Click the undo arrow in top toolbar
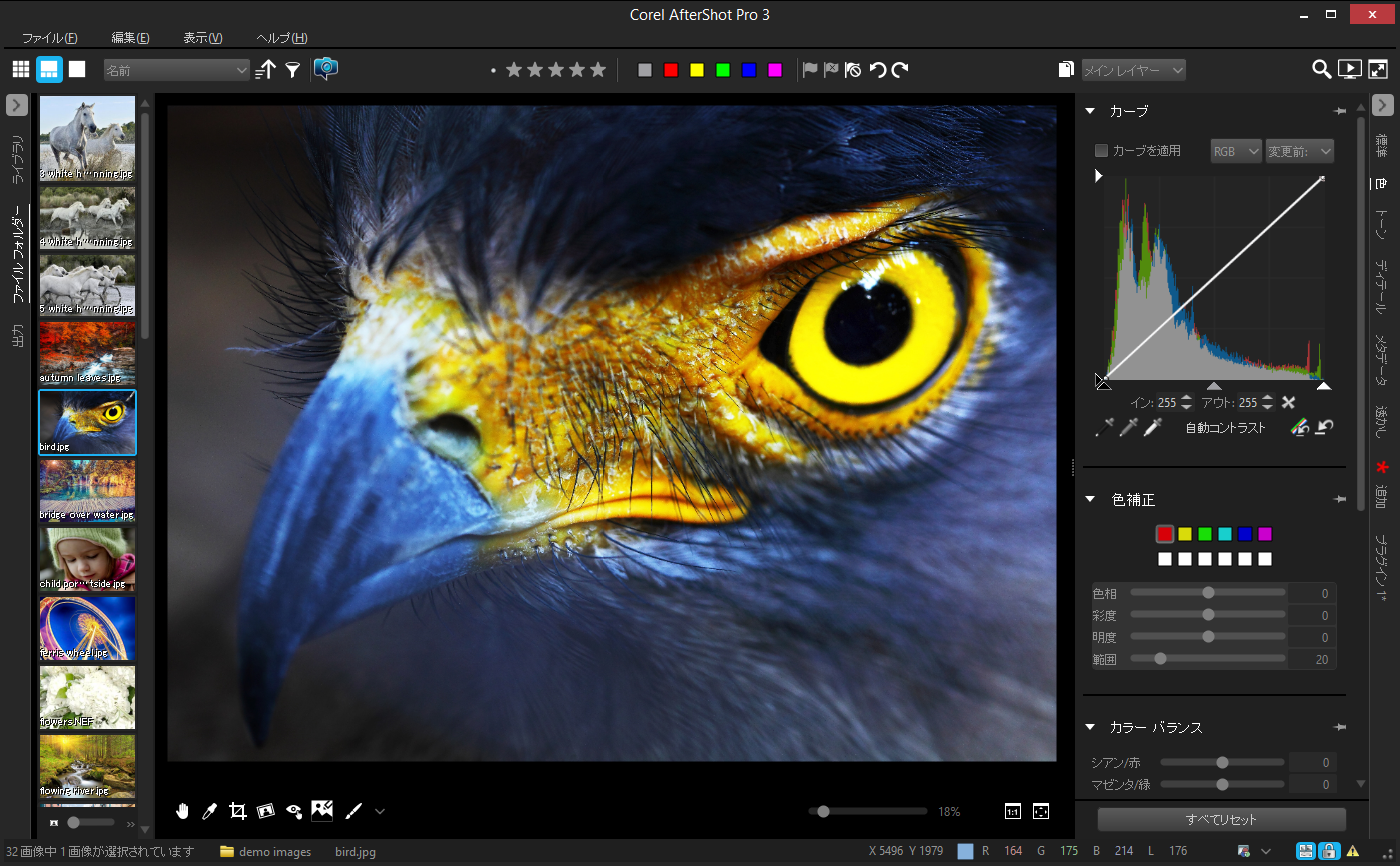 [x=878, y=69]
